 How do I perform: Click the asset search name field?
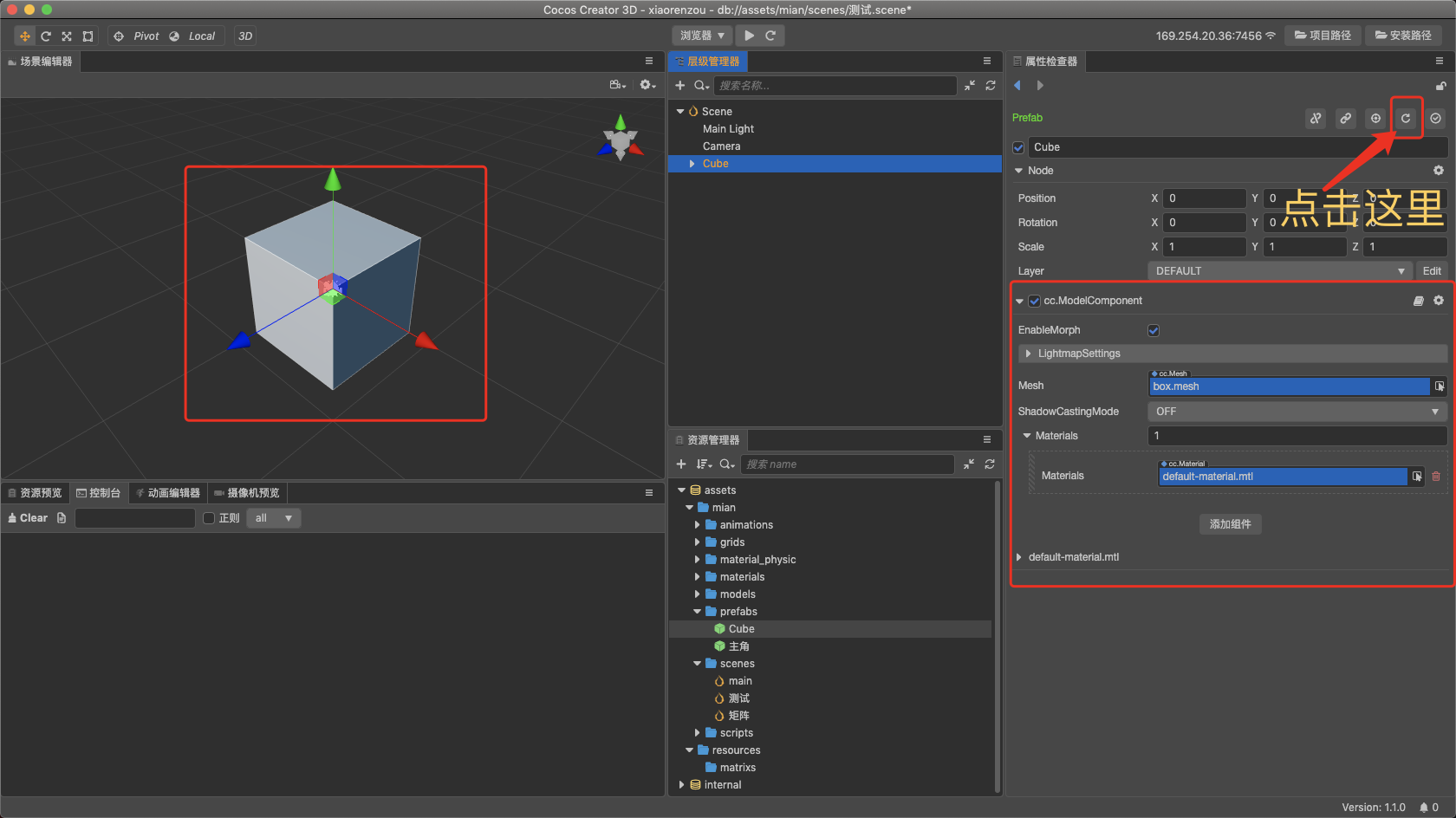(847, 464)
